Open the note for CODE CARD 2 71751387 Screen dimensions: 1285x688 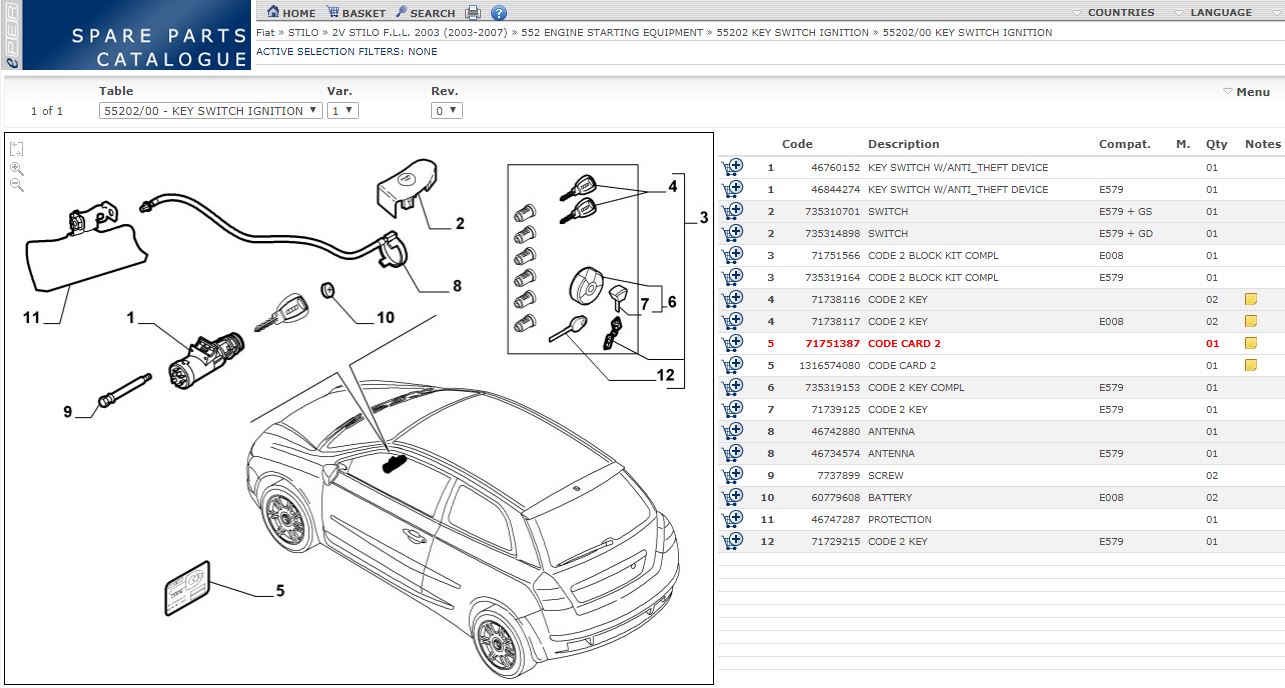tap(1250, 343)
